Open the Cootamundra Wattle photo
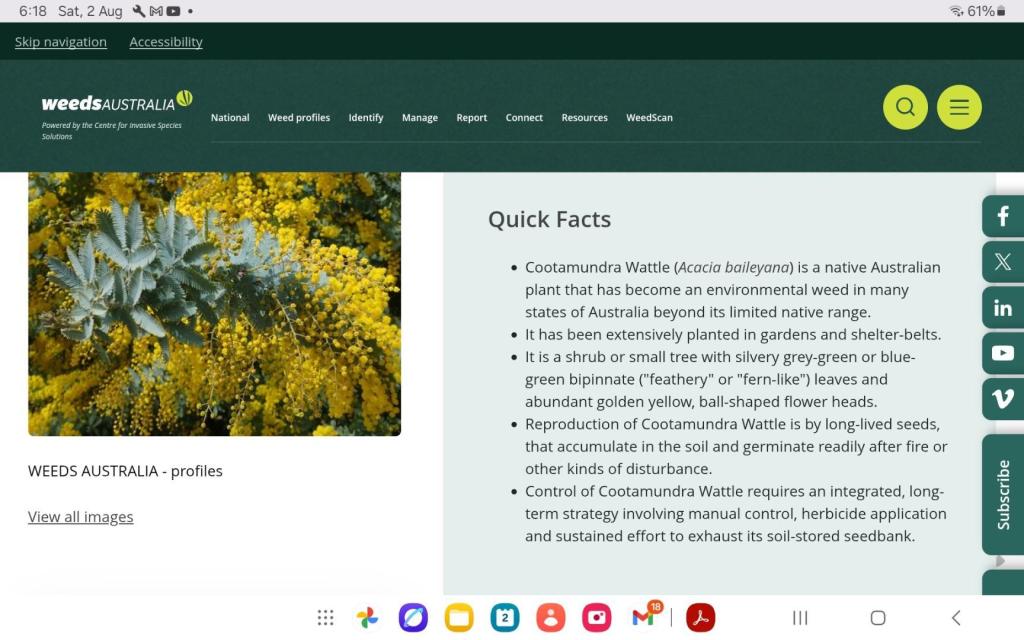 (214, 304)
